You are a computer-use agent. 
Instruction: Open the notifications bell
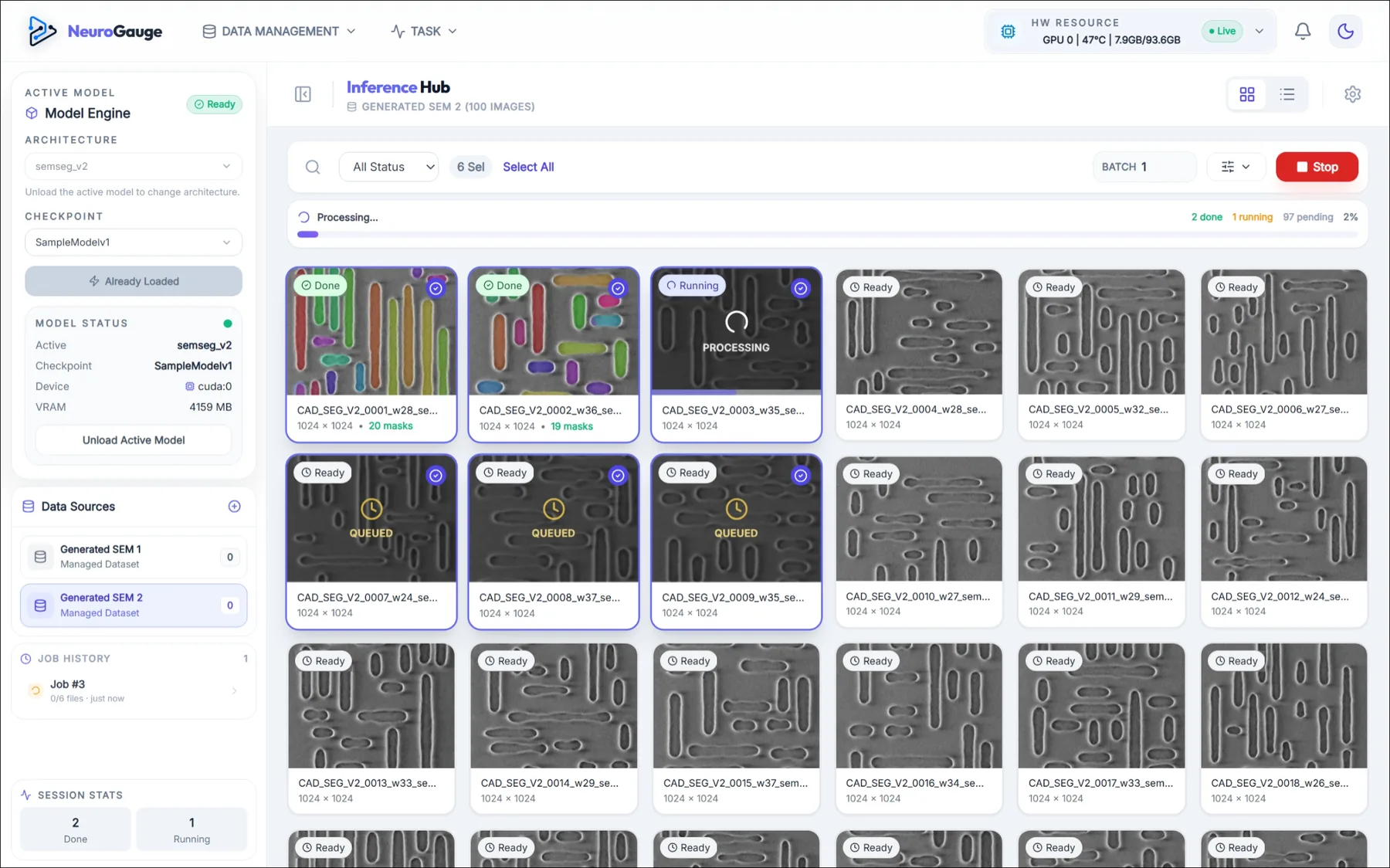(x=1303, y=31)
